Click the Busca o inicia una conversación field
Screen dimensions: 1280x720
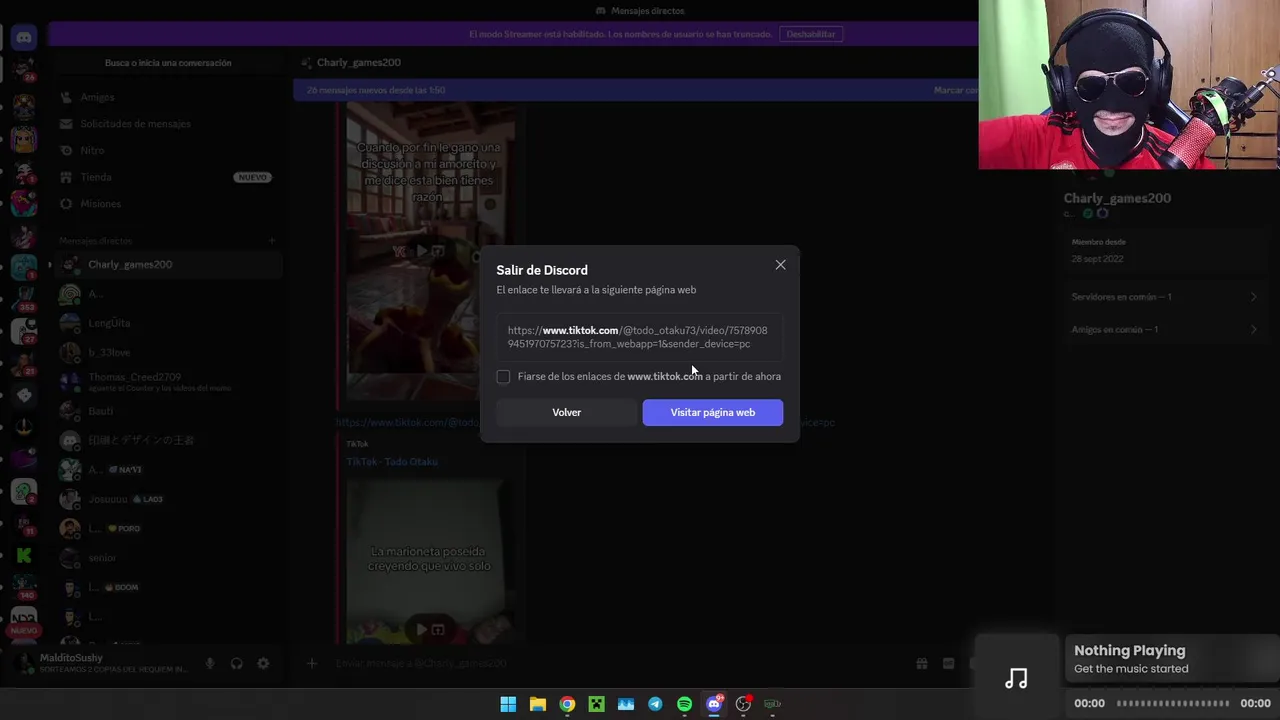(168, 63)
